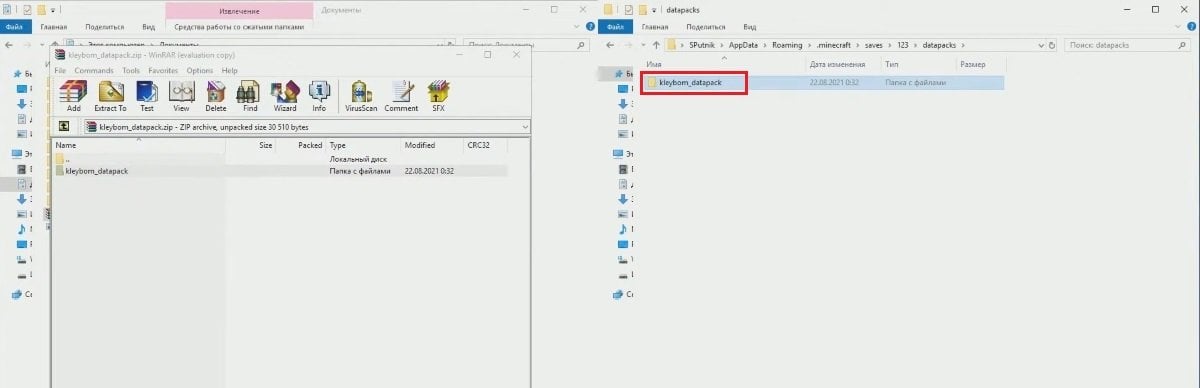Click the Comment icon in WinRAR

click(401, 96)
